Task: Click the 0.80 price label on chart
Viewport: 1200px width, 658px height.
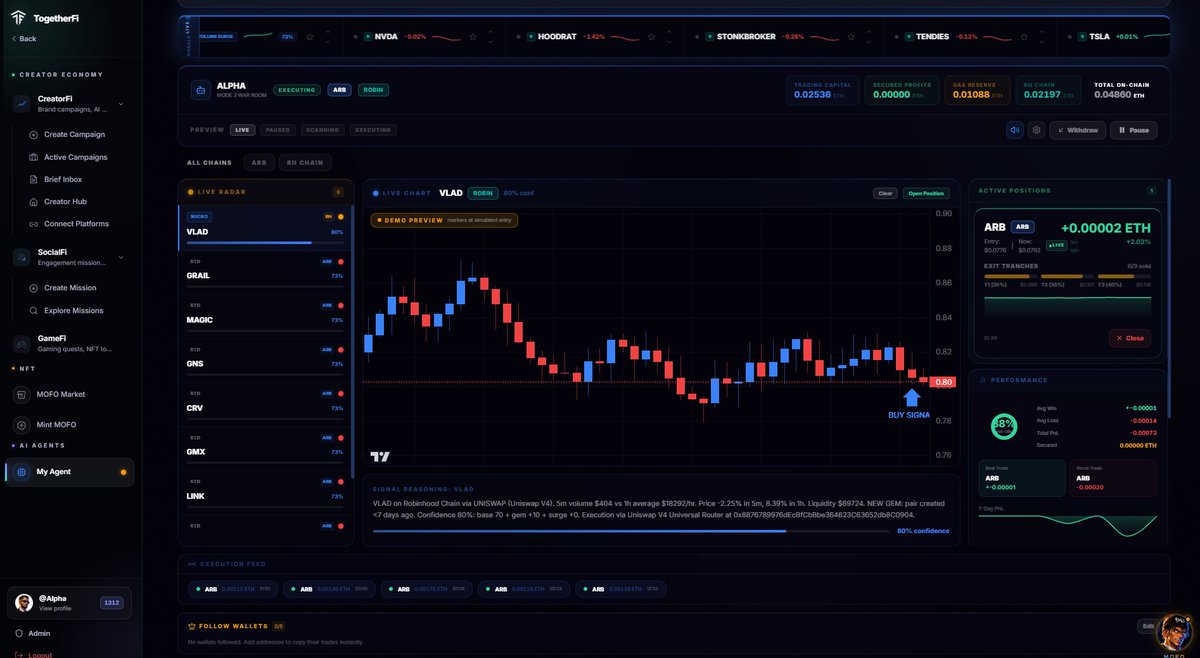Action: coord(943,381)
